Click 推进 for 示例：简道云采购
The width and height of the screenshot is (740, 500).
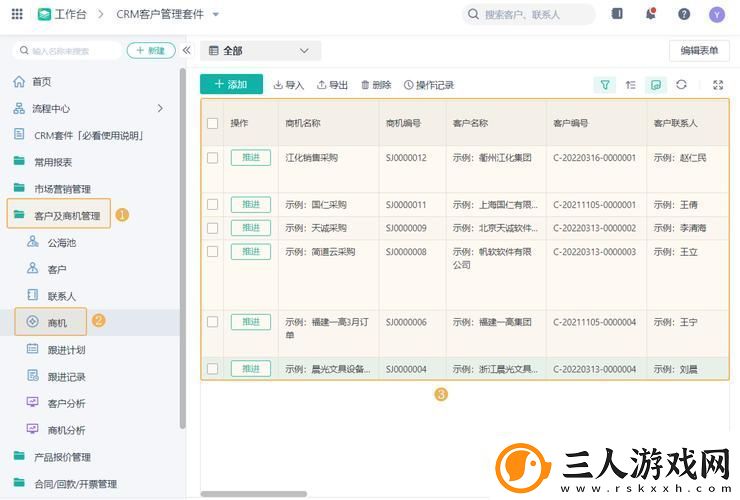pos(251,252)
